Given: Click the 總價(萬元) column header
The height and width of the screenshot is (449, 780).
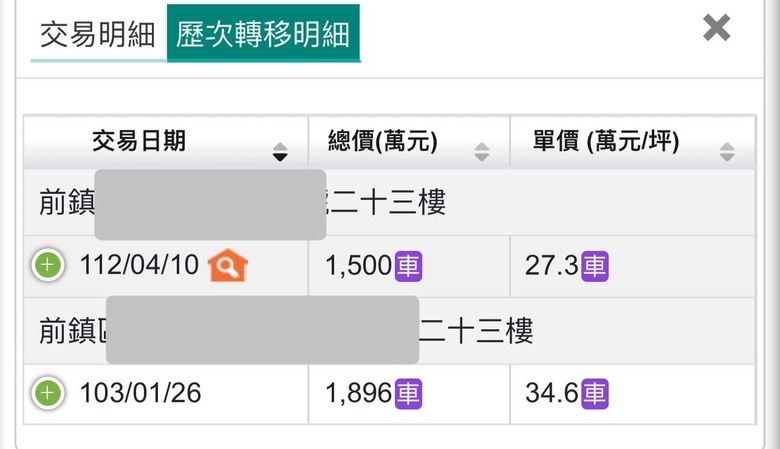Looking at the screenshot, I should pyautogui.click(x=409, y=142).
